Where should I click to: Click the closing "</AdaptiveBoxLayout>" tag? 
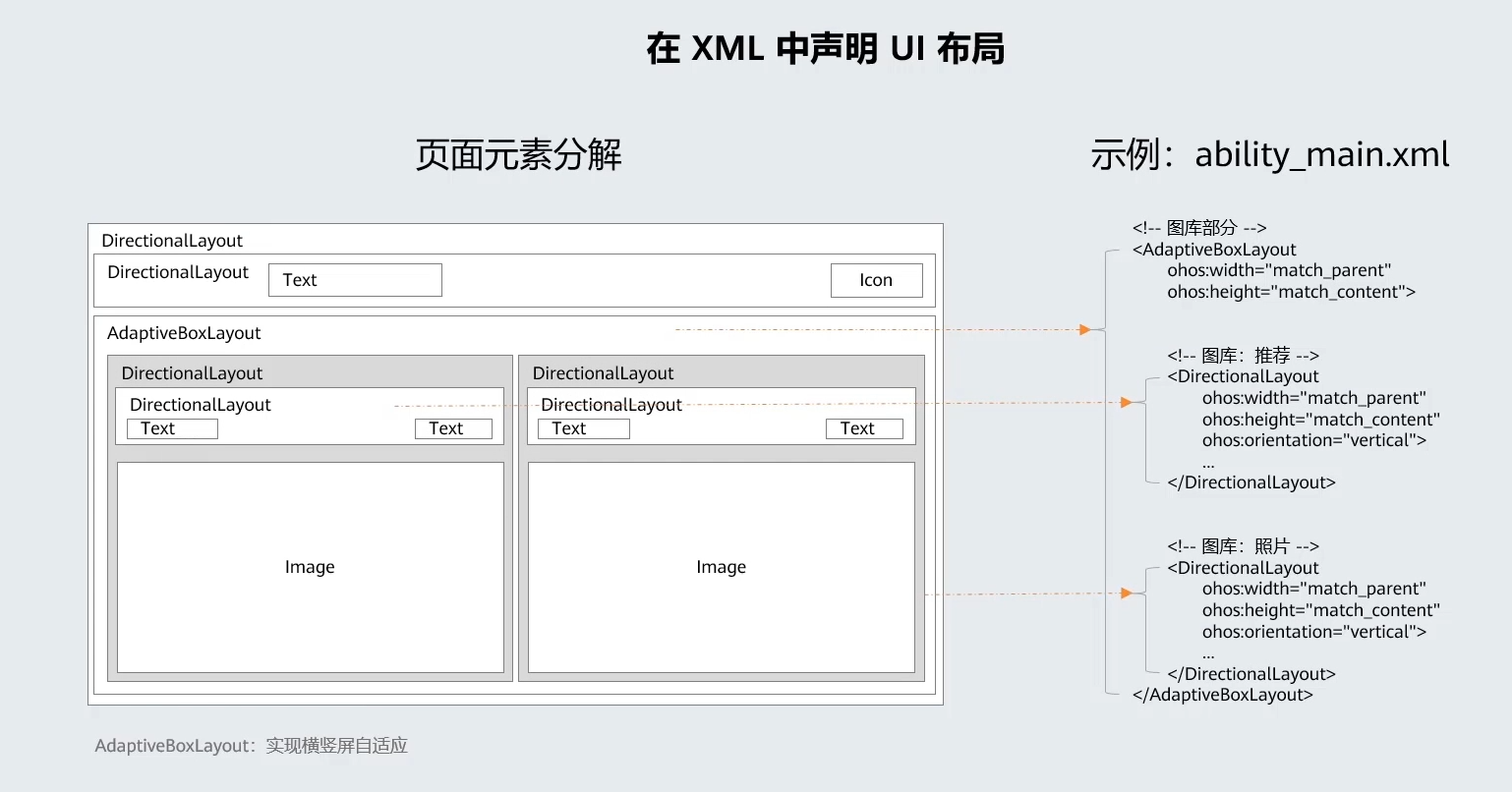(1223, 695)
